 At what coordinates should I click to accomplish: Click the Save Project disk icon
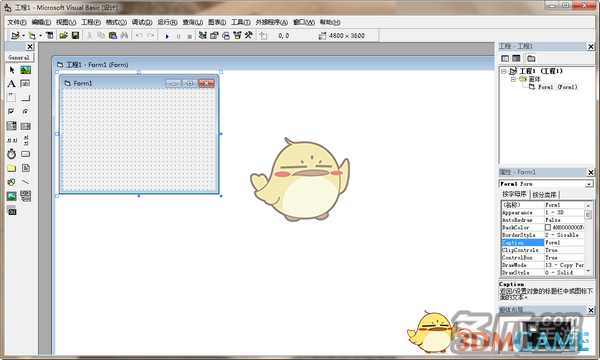click(x=75, y=36)
